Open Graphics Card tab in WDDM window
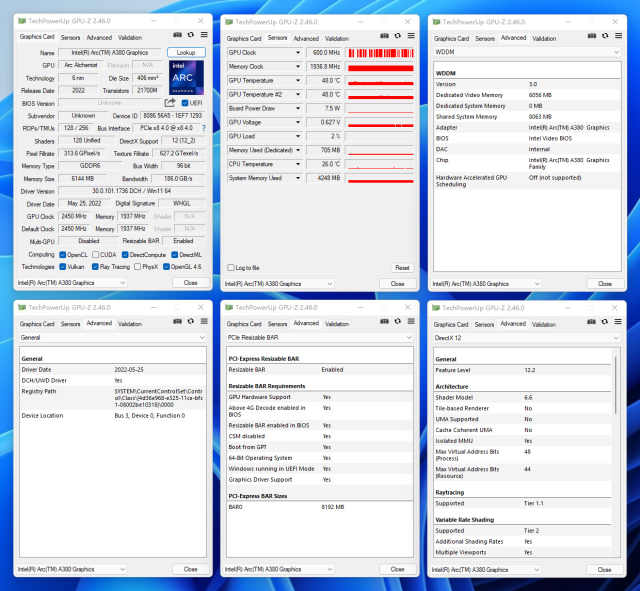This screenshot has height=591, width=640. [x=451, y=38]
